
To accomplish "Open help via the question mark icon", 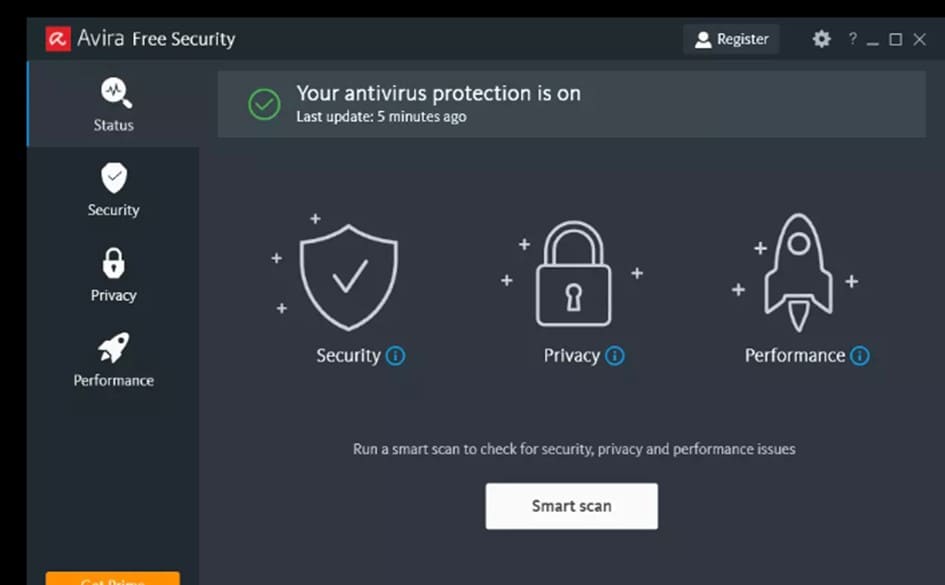I will 851,39.
